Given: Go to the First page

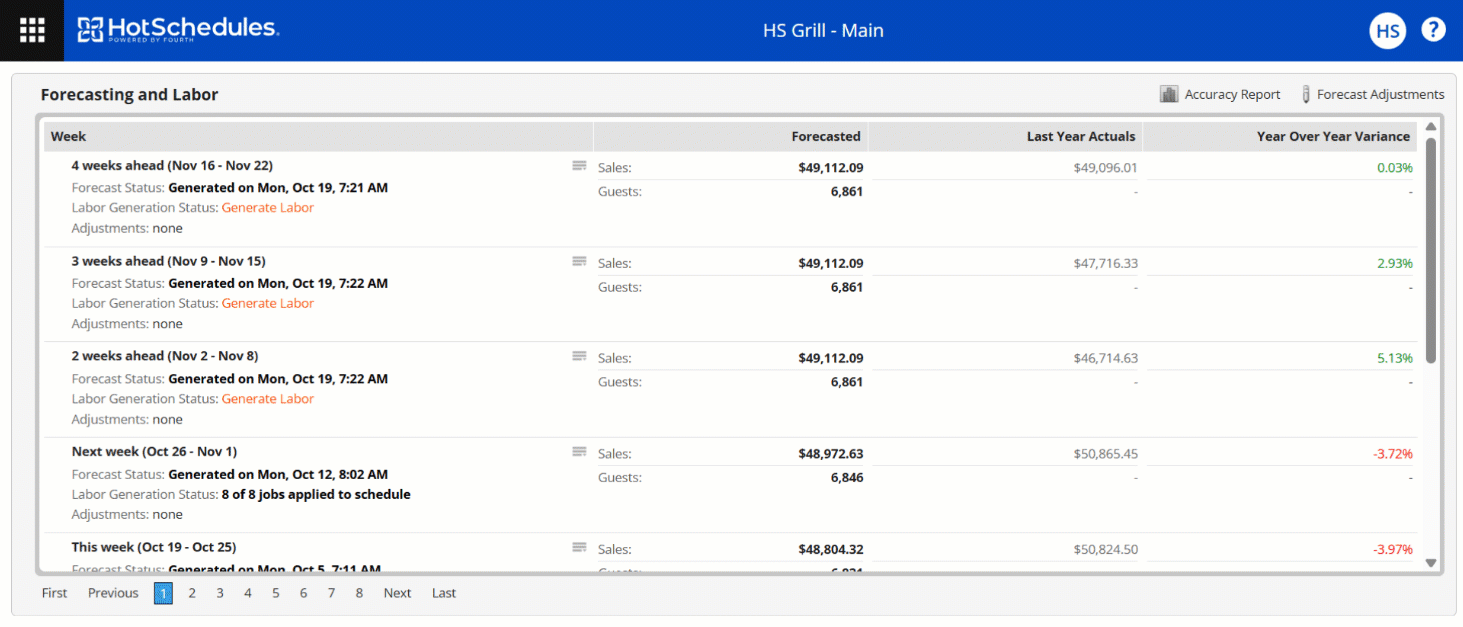Looking at the screenshot, I should [x=55, y=593].
